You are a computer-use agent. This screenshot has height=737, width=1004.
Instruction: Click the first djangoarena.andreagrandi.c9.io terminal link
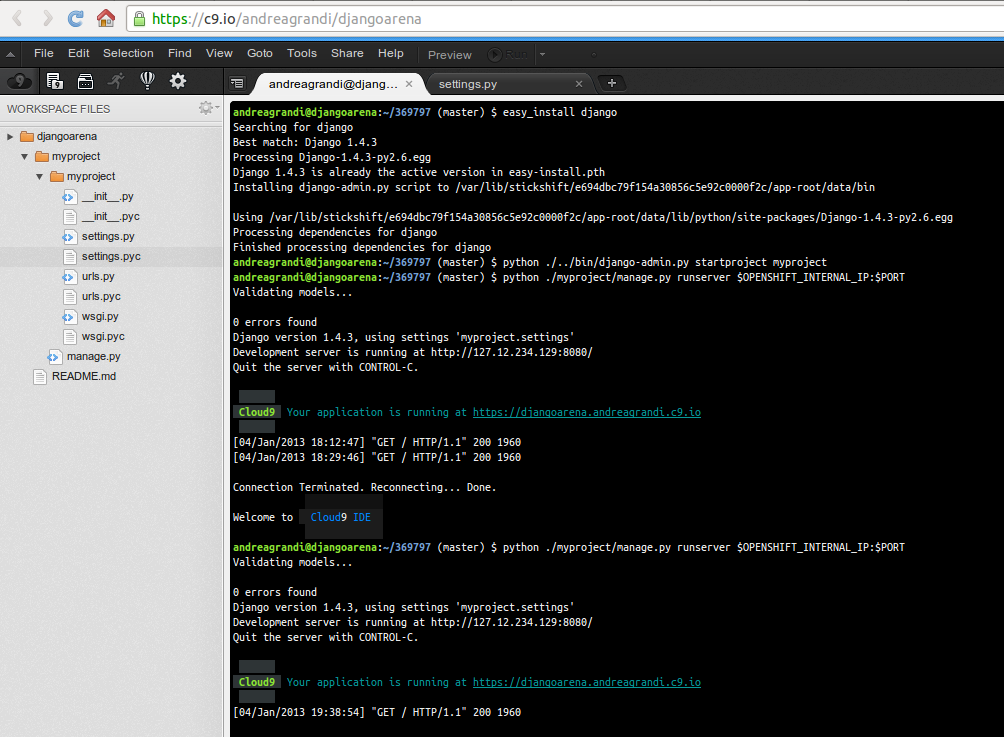(x=587, y=412)
